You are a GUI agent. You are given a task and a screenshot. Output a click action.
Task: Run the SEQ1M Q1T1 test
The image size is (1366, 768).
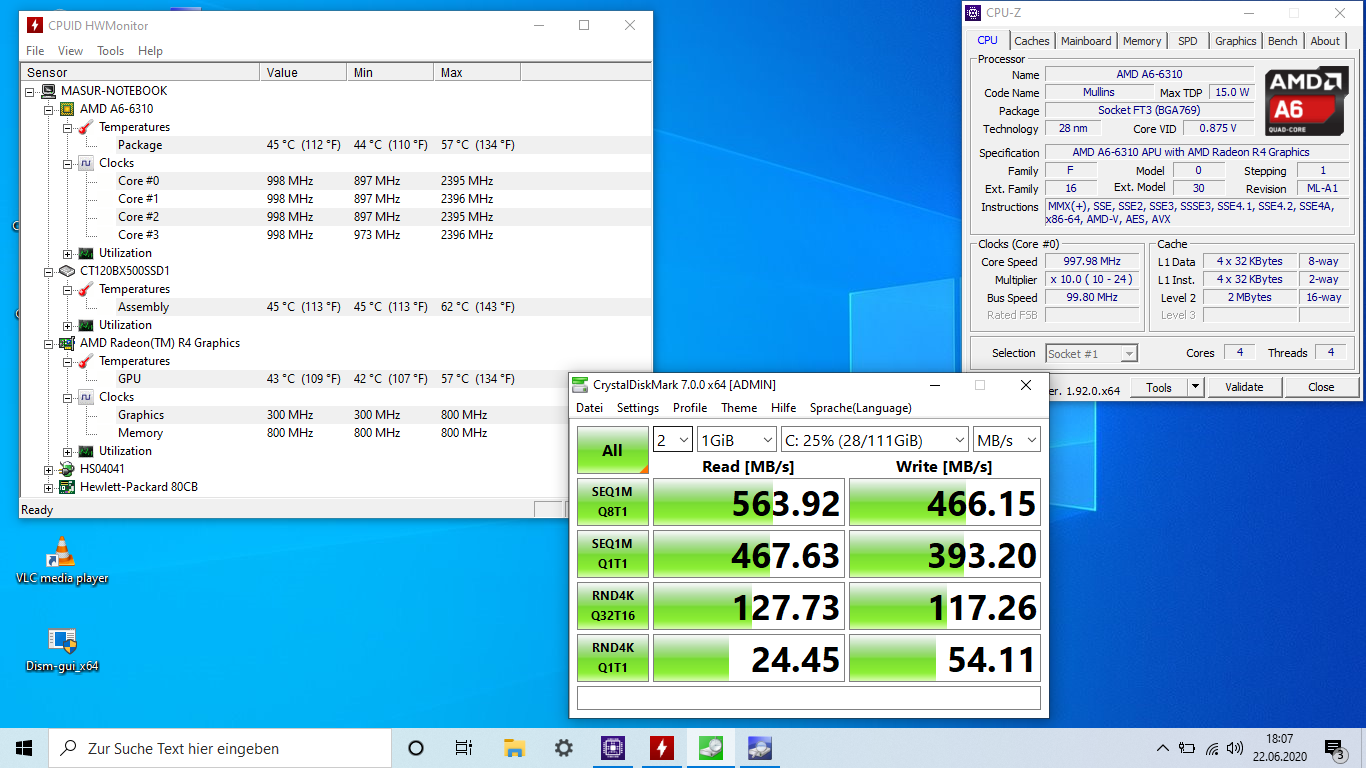coord(613,554)
